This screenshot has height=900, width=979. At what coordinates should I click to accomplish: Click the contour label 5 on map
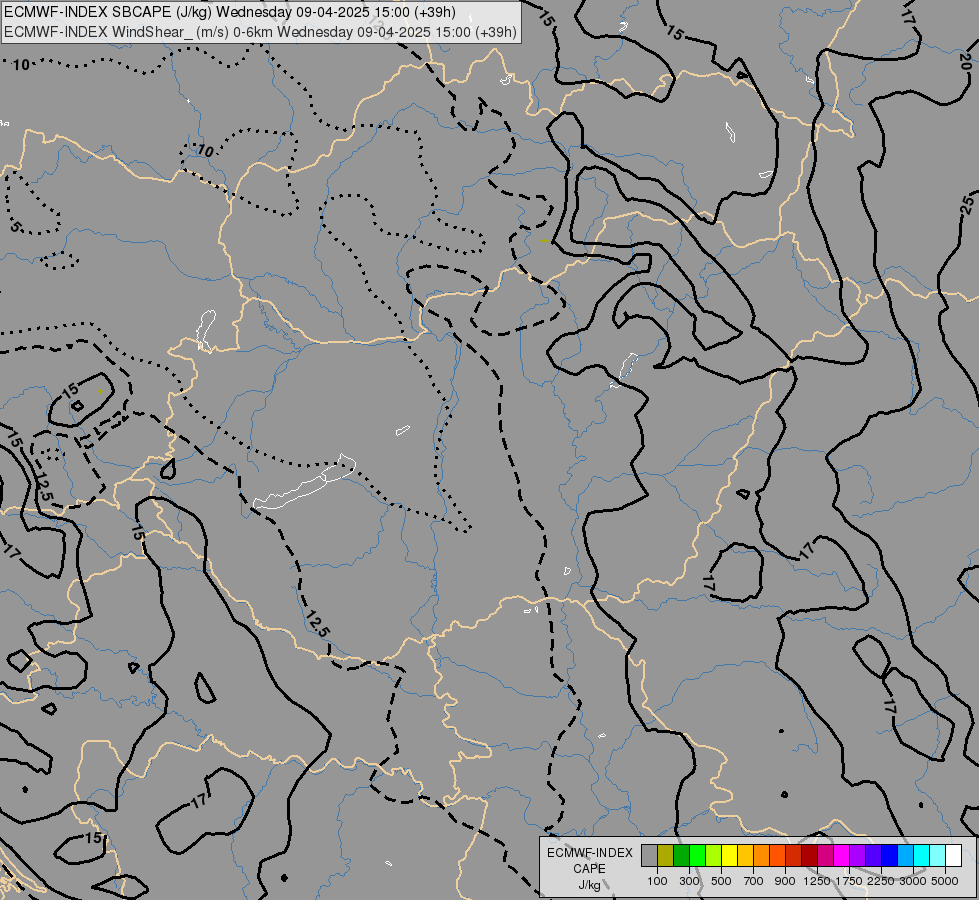(16, 227)
